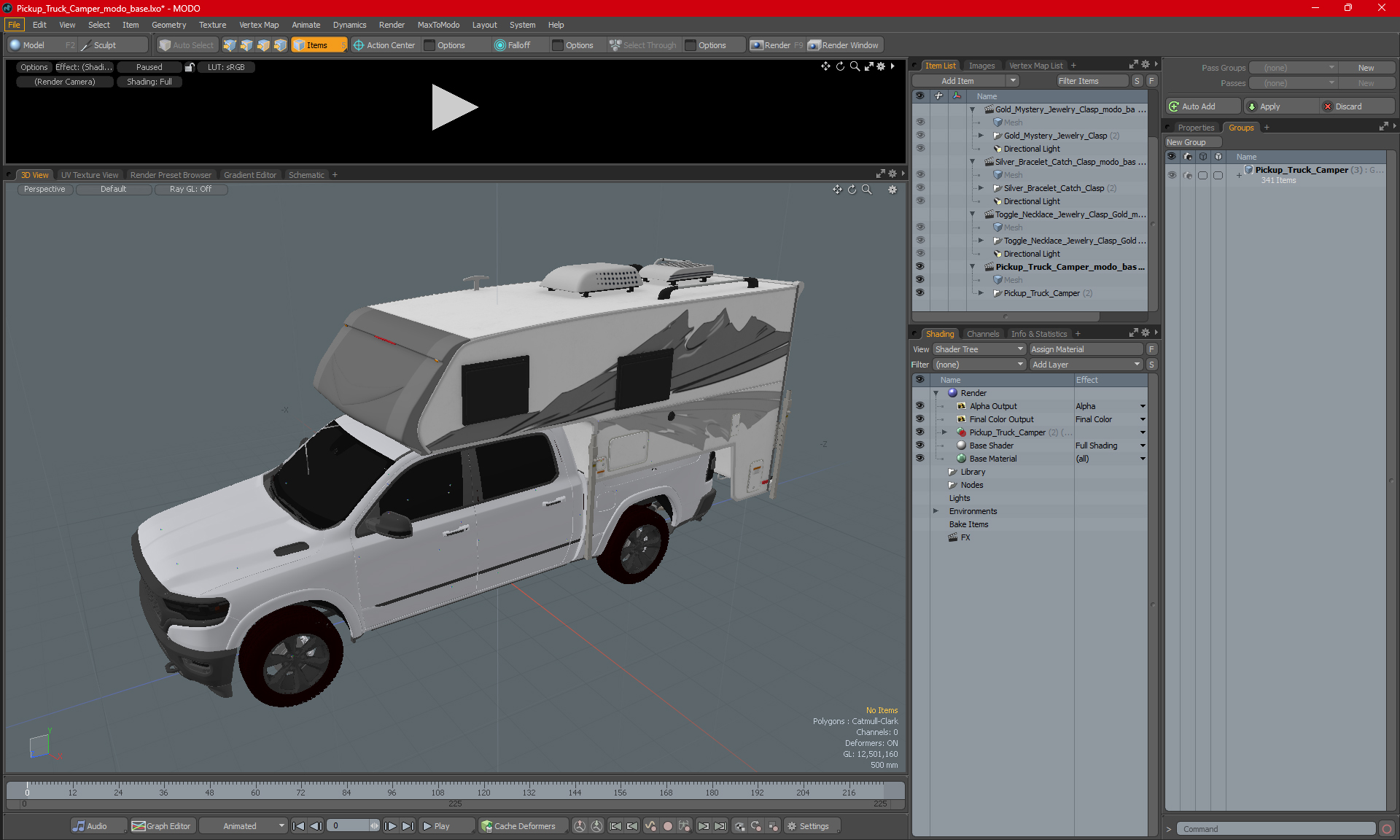Step forward one frame
This screenshot has height=840, width=1400.
tap(391, 826)
